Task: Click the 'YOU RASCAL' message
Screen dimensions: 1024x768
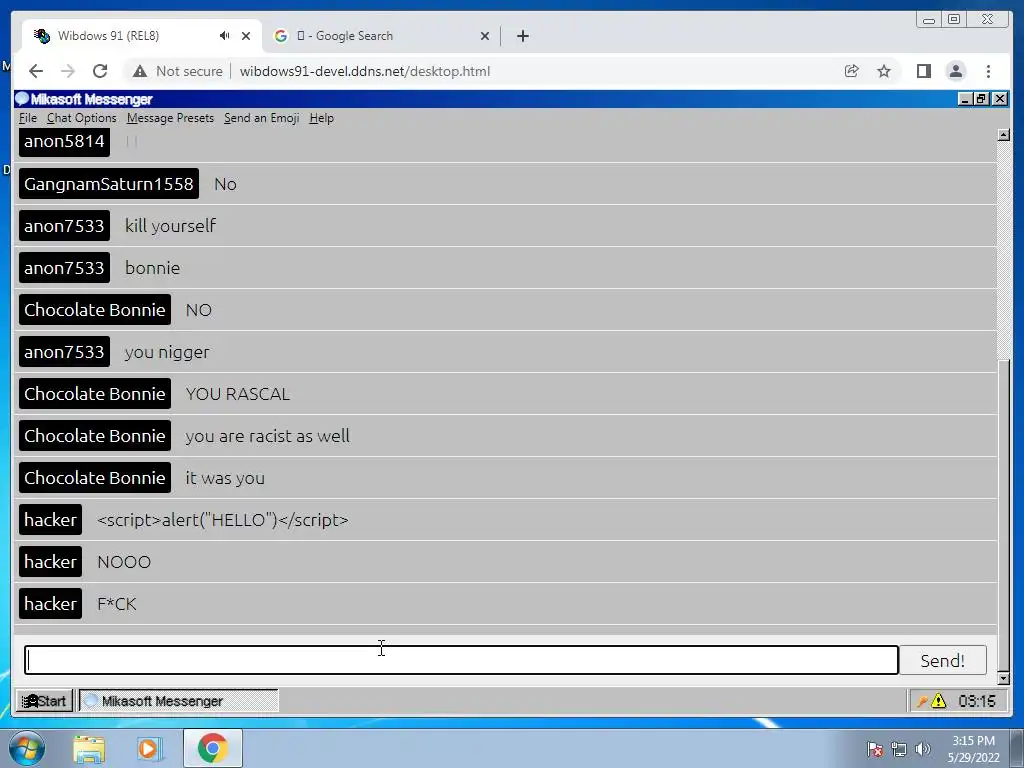Action: pos(238,394)
